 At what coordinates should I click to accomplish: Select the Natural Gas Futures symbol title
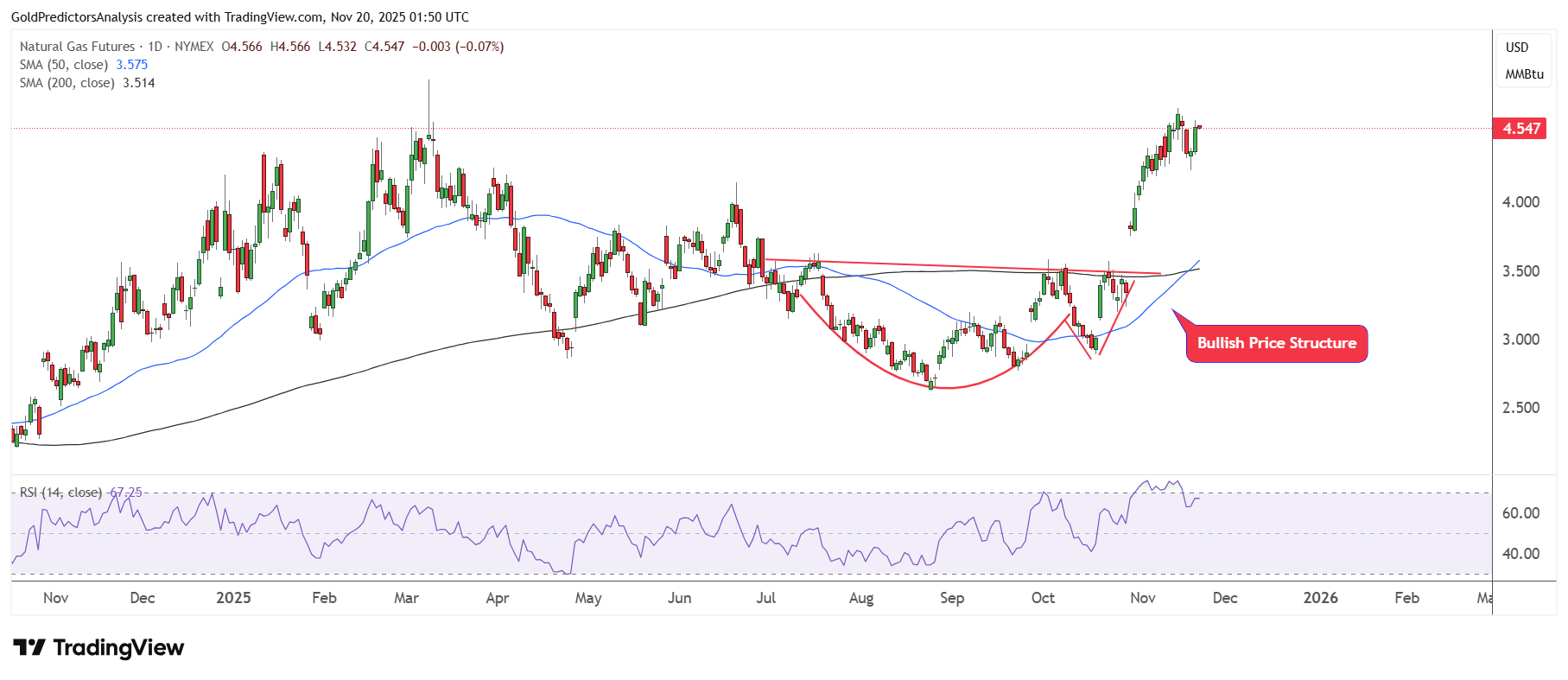[x=77, y=47]
